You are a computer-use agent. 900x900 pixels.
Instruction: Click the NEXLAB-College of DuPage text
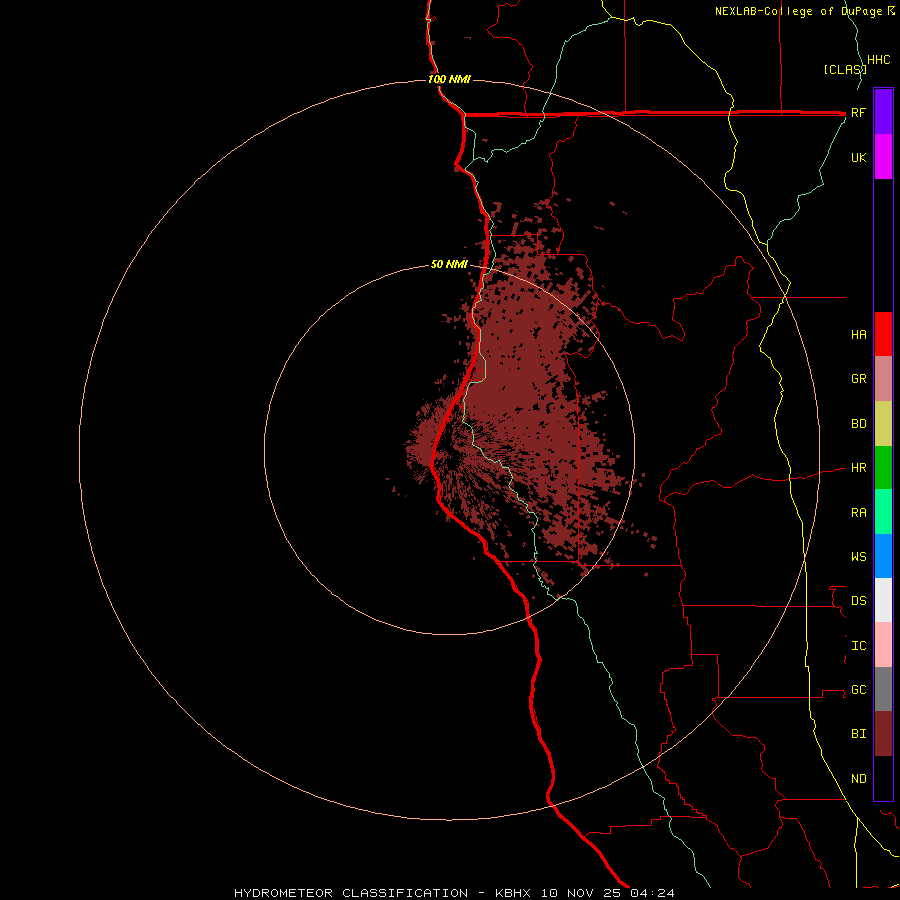[798, 11]
